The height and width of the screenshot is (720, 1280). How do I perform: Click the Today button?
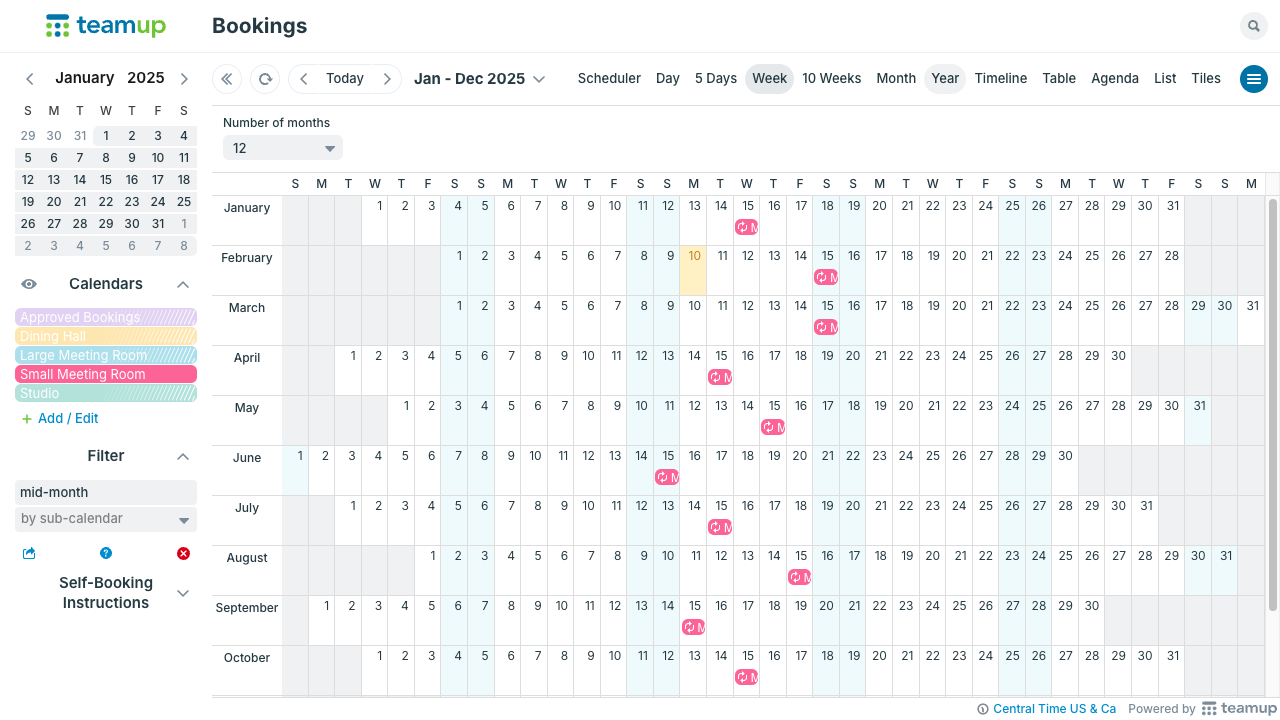tap(345, 79)
